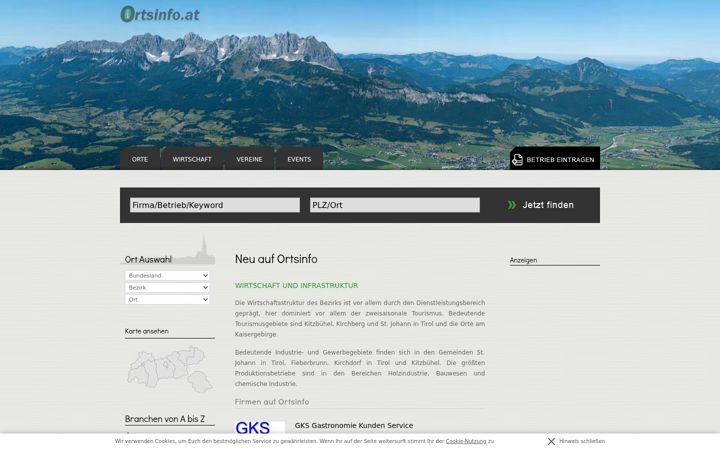Open the Ortsinfo.at logo home link

click(160, 14)
